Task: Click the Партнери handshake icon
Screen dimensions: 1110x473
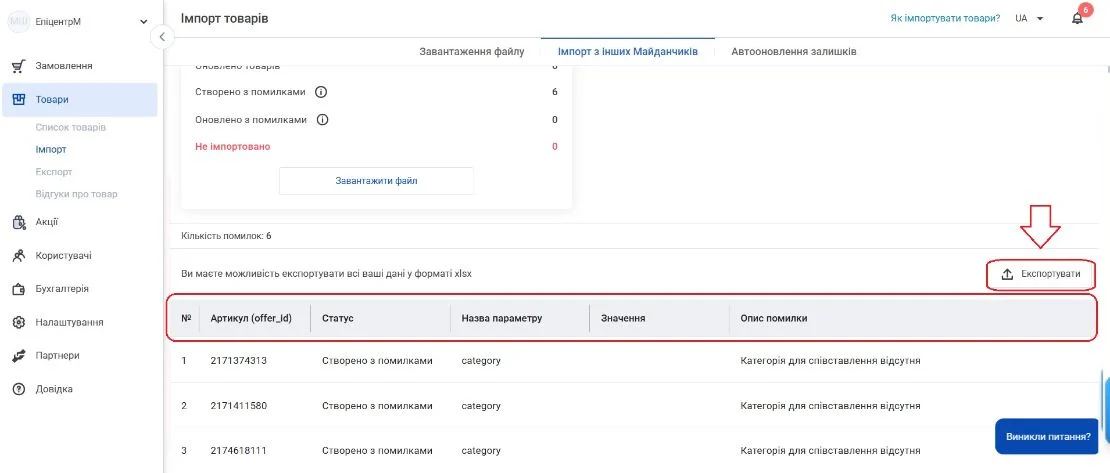Action: click(19, 355)
